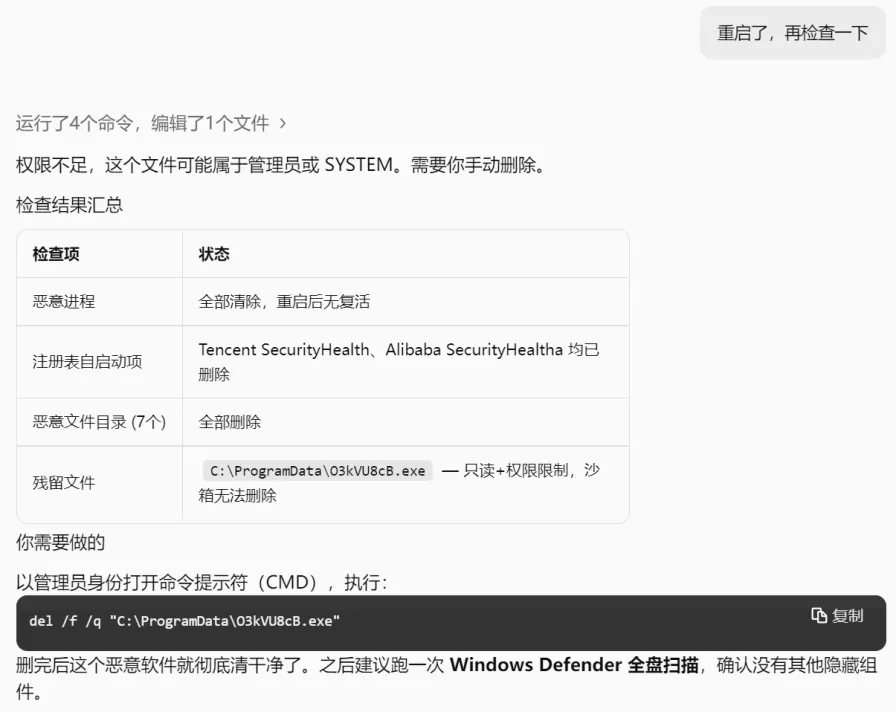
Task: Click the del /f /q command text
Action: tap(185, 621)
